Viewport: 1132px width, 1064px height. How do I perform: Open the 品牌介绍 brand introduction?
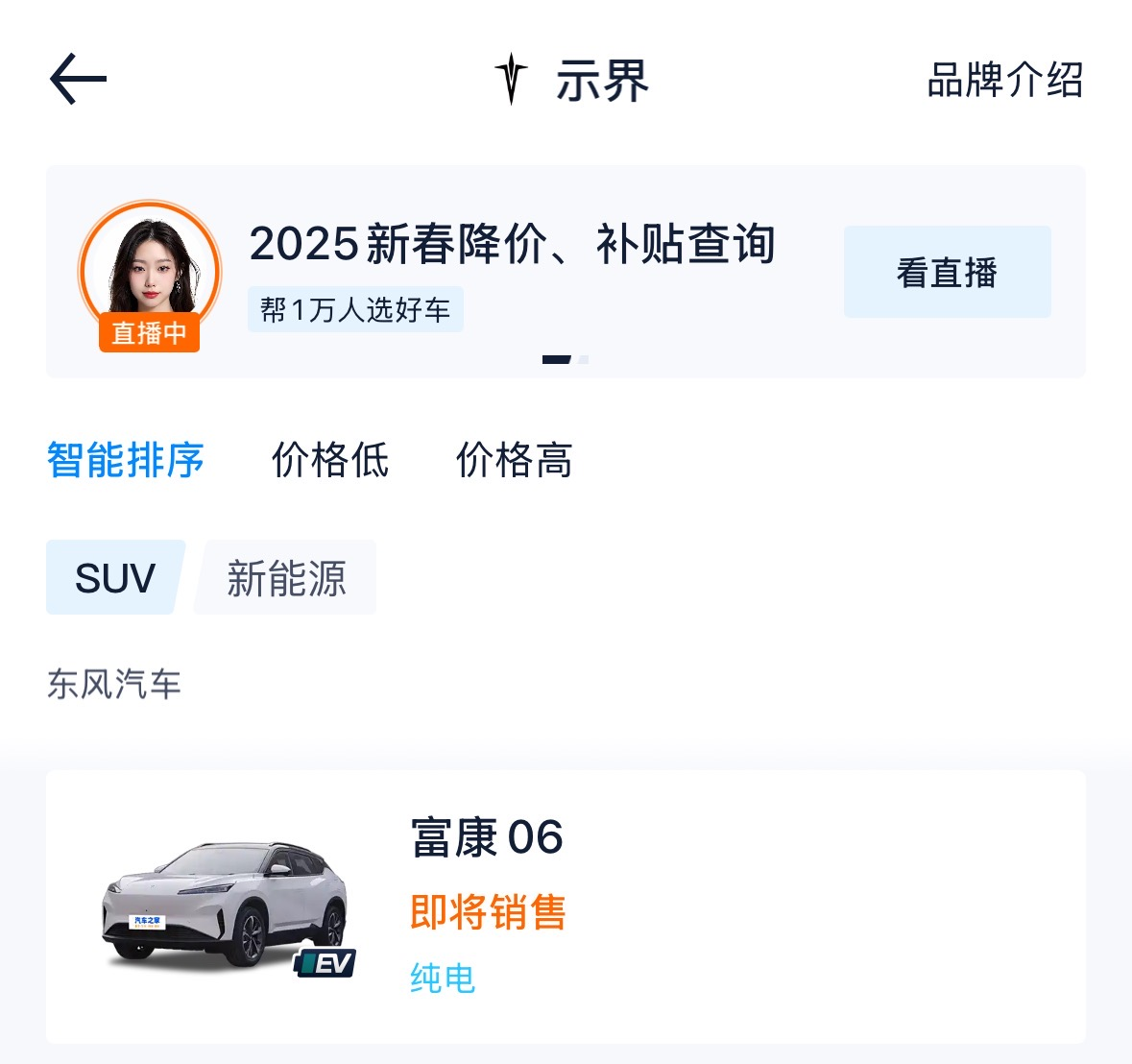(x=1004, y=80)
